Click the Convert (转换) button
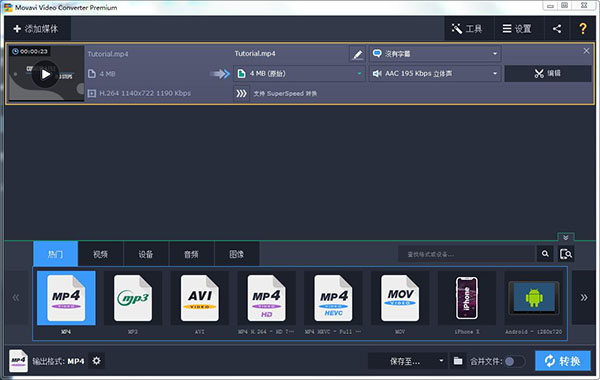The width and height of the screenshot is (600, 380). pyautogui.click(x=562, y=361)
